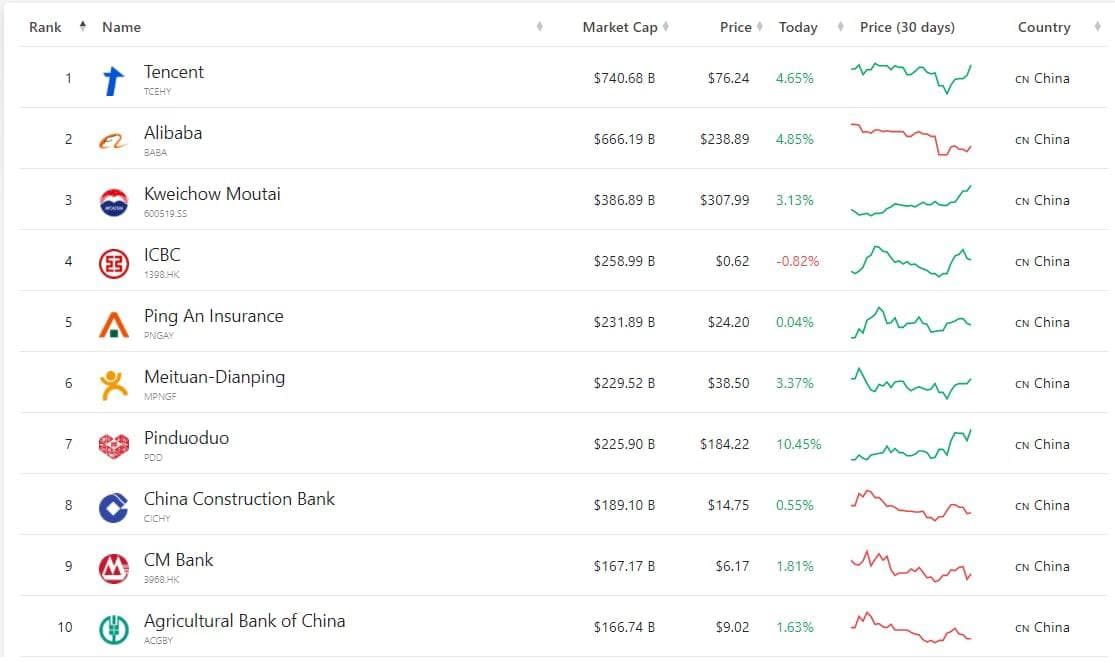Click the 1398.HK ticker symbol

pyautogui.click(x=161, y=275)
